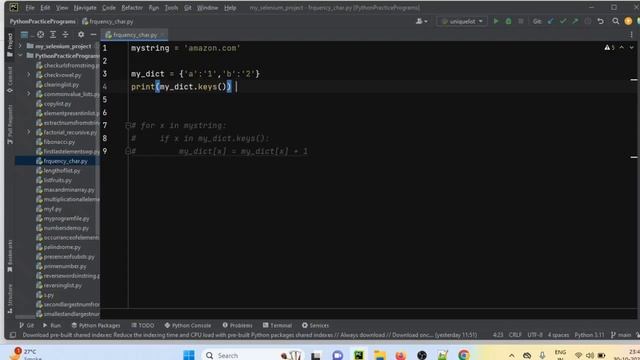The width and height of the screenshot is (640, 360).
Task: Expand the my_selenium_project folder
Action: click(20, 46)
